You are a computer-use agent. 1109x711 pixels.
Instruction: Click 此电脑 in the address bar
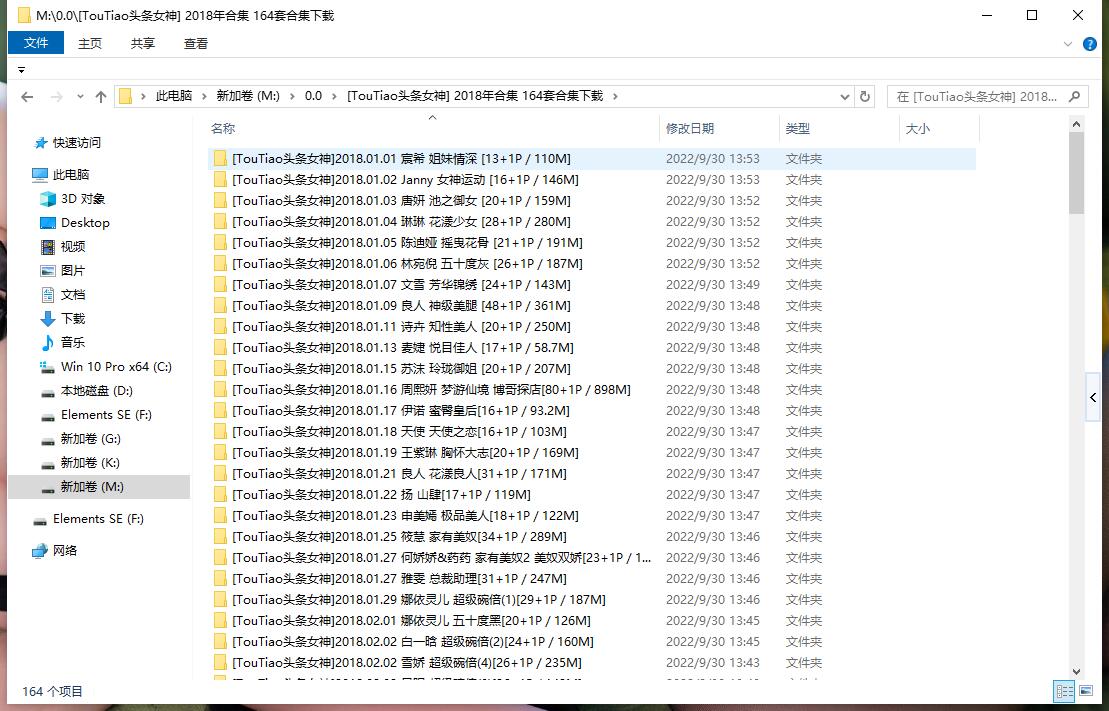pyautogui.click(x=174, y=96)
